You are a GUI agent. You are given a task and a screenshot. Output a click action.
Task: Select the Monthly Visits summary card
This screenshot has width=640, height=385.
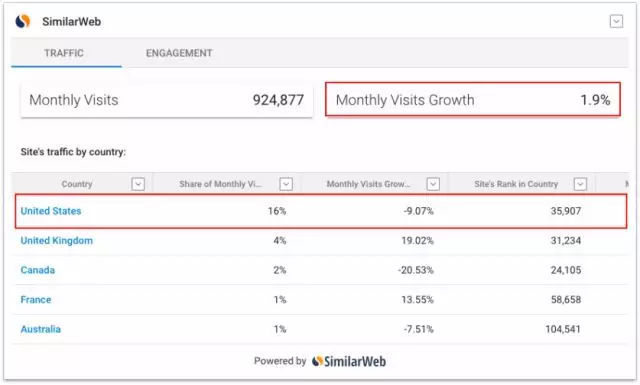click(x=167, y=100)
